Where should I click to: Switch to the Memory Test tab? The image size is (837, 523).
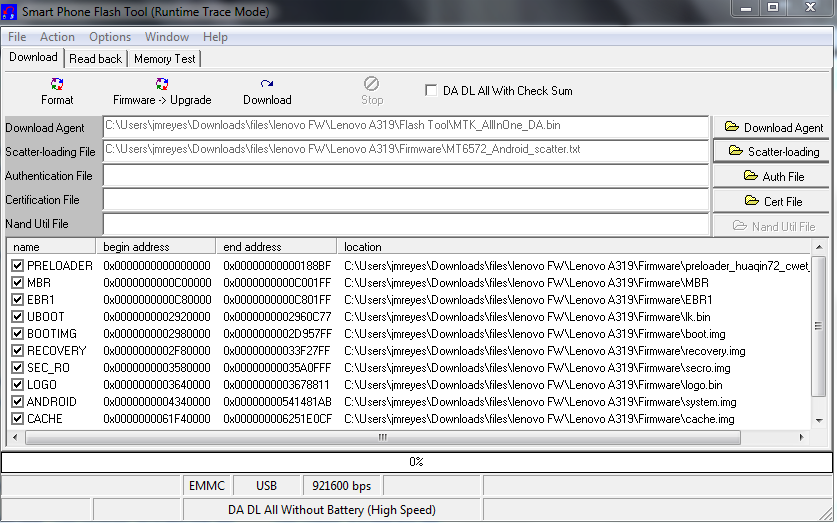(x=165, y=59)
